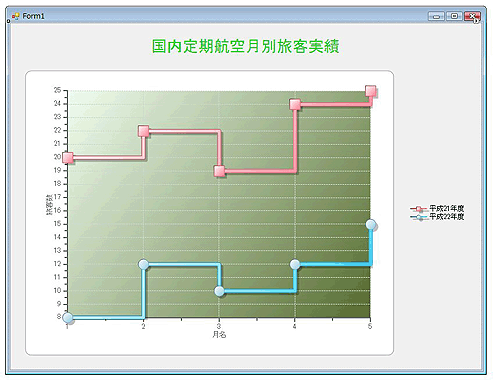
Task: Click the blue circle marker at 15
Action: [370, 224]
